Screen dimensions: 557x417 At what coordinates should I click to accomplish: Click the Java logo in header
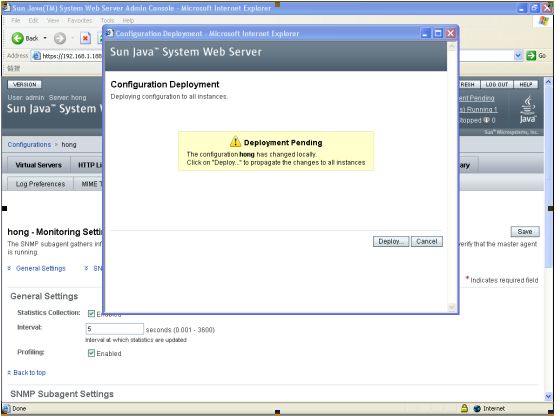point(528,109)
